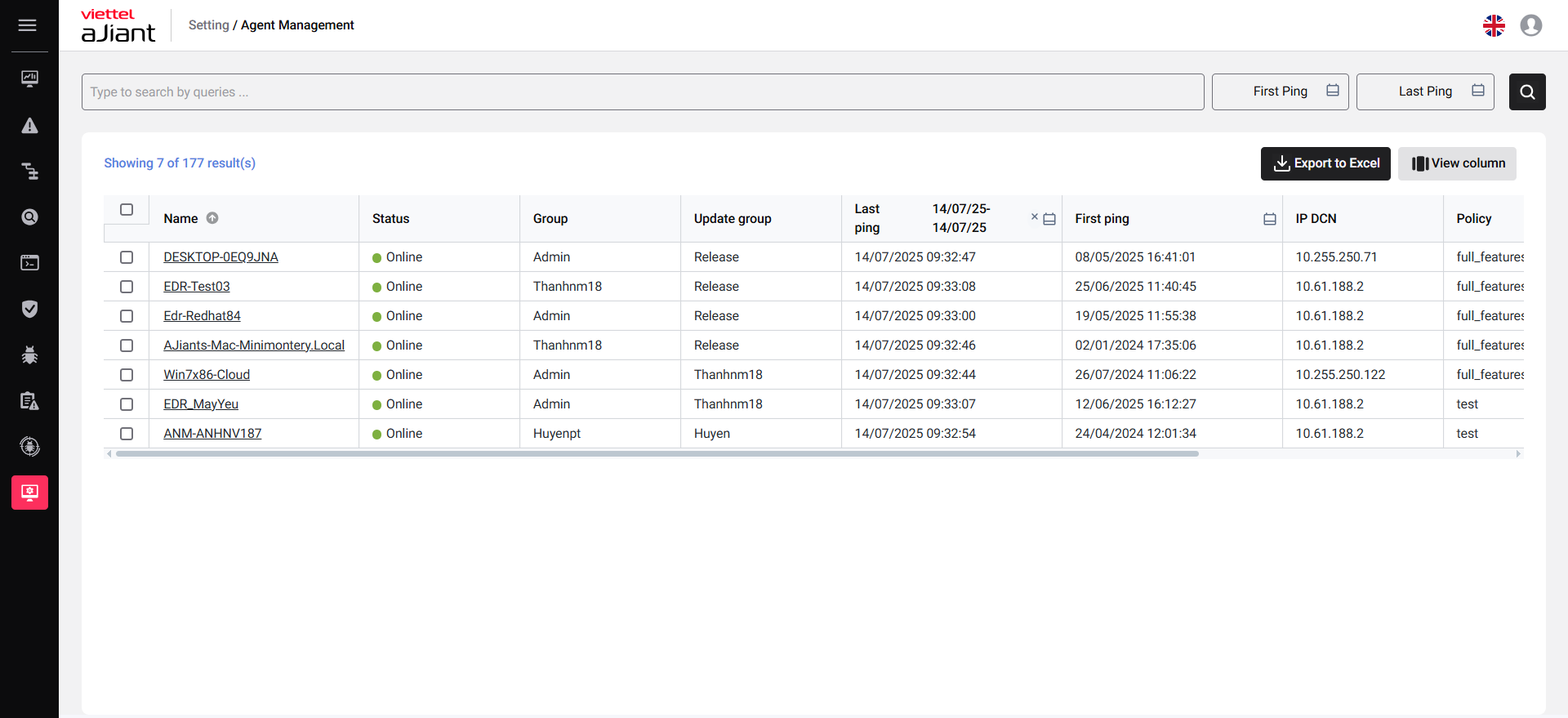Sort by the Name column arrow icon

click(212, 218)
